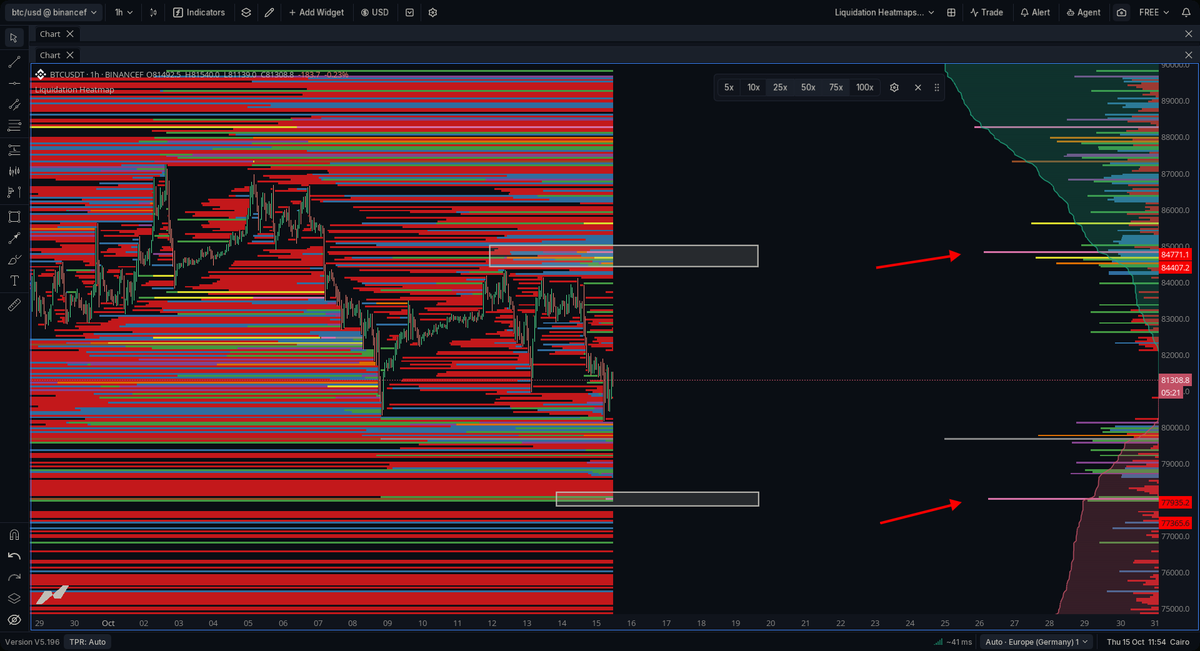Screen dimensions: 1200x651
Task: Select the lower Chart tab
Action: [x=50, y=55]
